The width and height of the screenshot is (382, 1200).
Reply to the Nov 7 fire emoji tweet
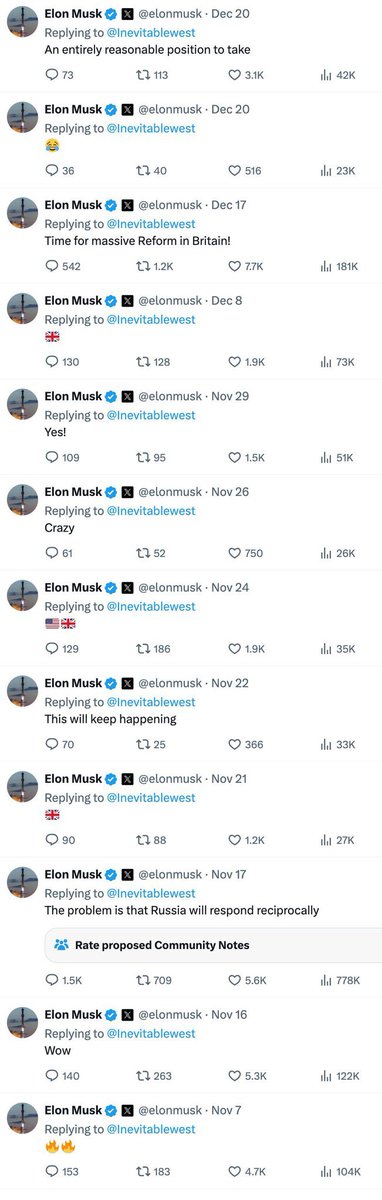(60, 1172)
